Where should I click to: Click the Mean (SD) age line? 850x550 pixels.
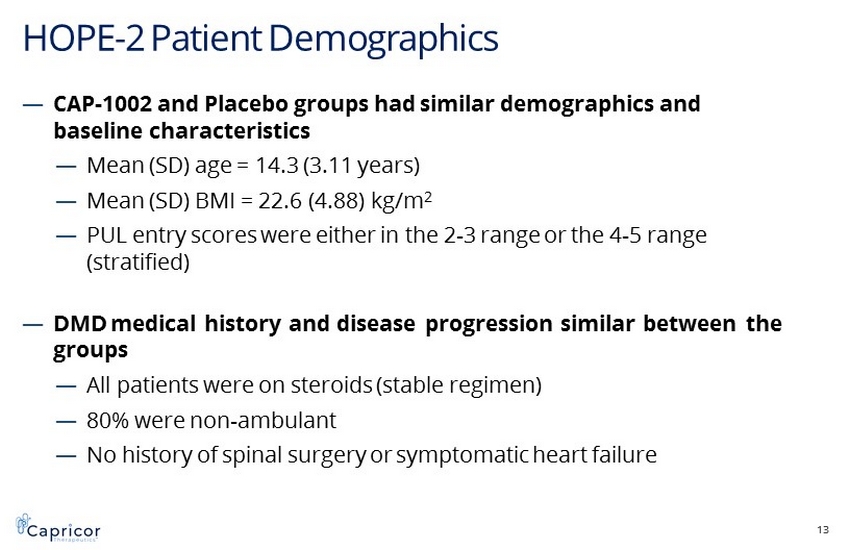pyautogui.click(x=253, y=164)
